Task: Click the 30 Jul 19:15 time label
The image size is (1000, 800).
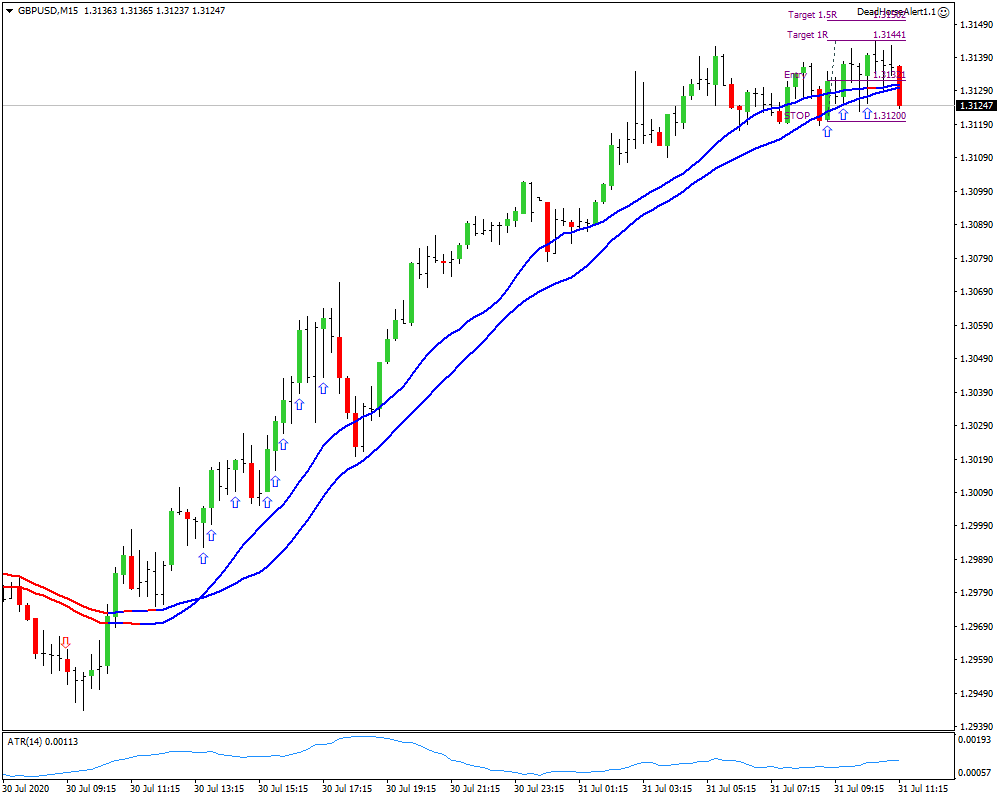Action: (411, 789)
